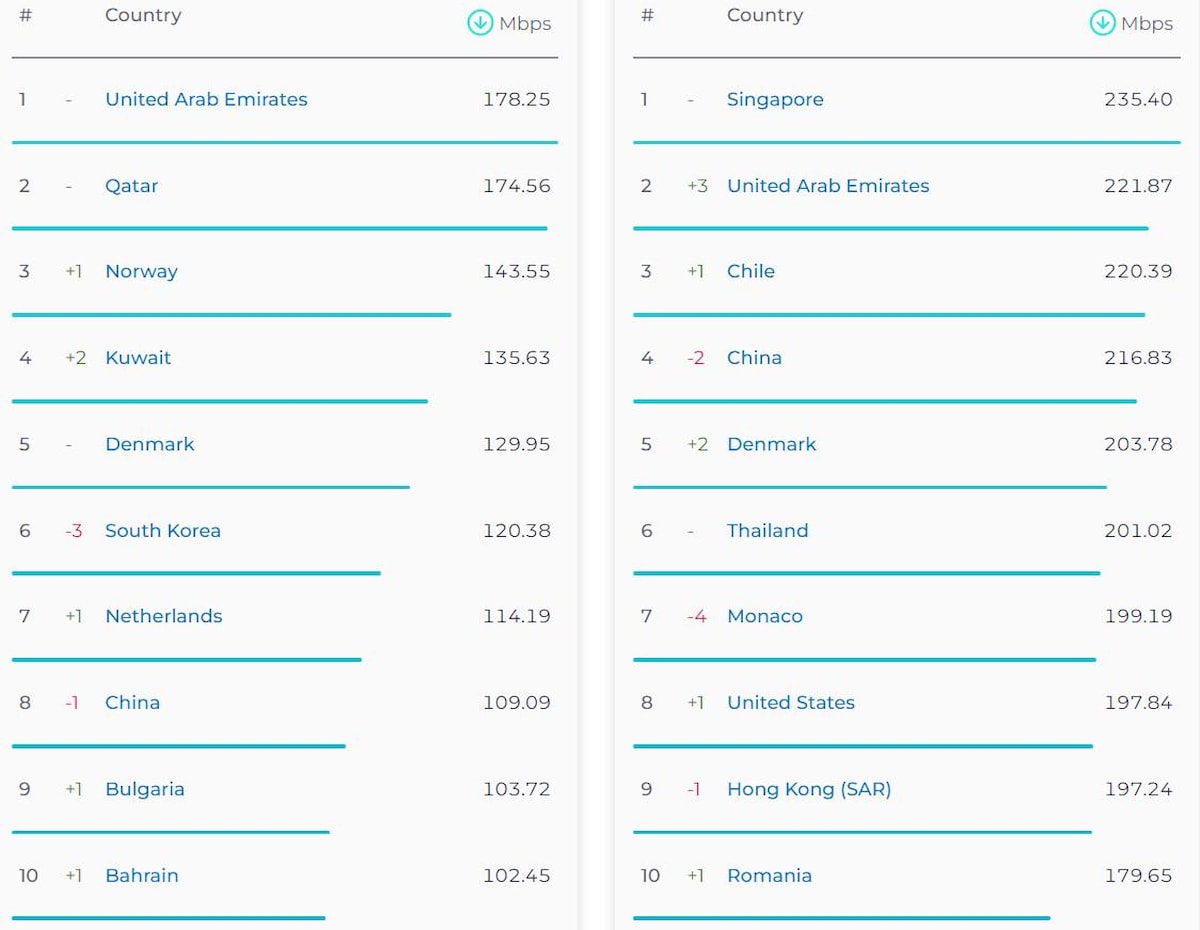Select the Romania country link
Screen dimensions: 1200x930
click(769, 876)
